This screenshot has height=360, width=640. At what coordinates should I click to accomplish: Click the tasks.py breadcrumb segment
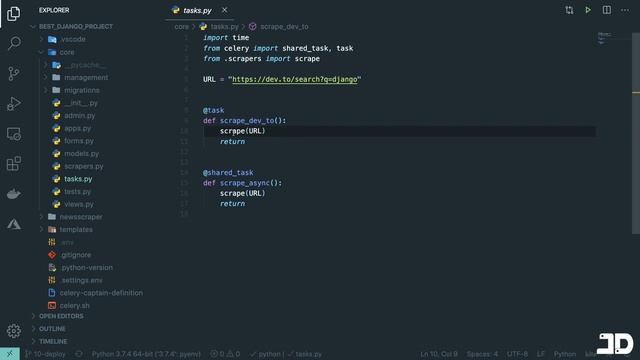(x=224, y=27)
